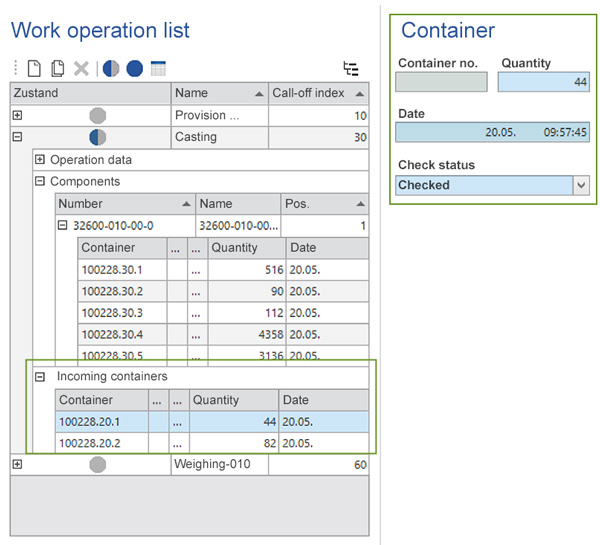Select incoming container 100228.20.2

tap(212, 443)
